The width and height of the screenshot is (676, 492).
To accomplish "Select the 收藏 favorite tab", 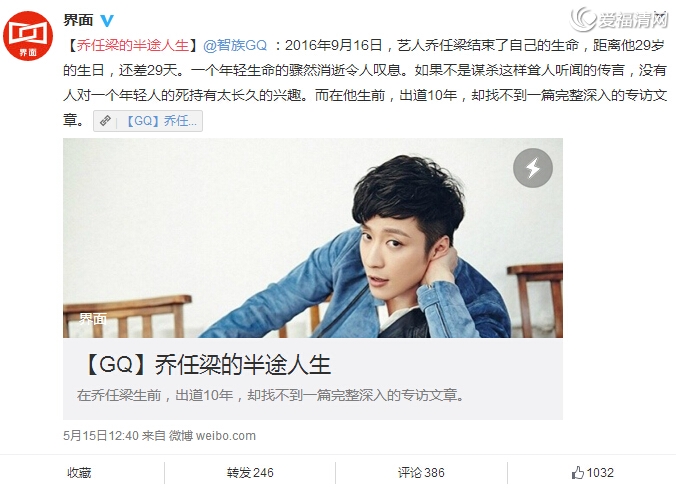I will (79, 473).
